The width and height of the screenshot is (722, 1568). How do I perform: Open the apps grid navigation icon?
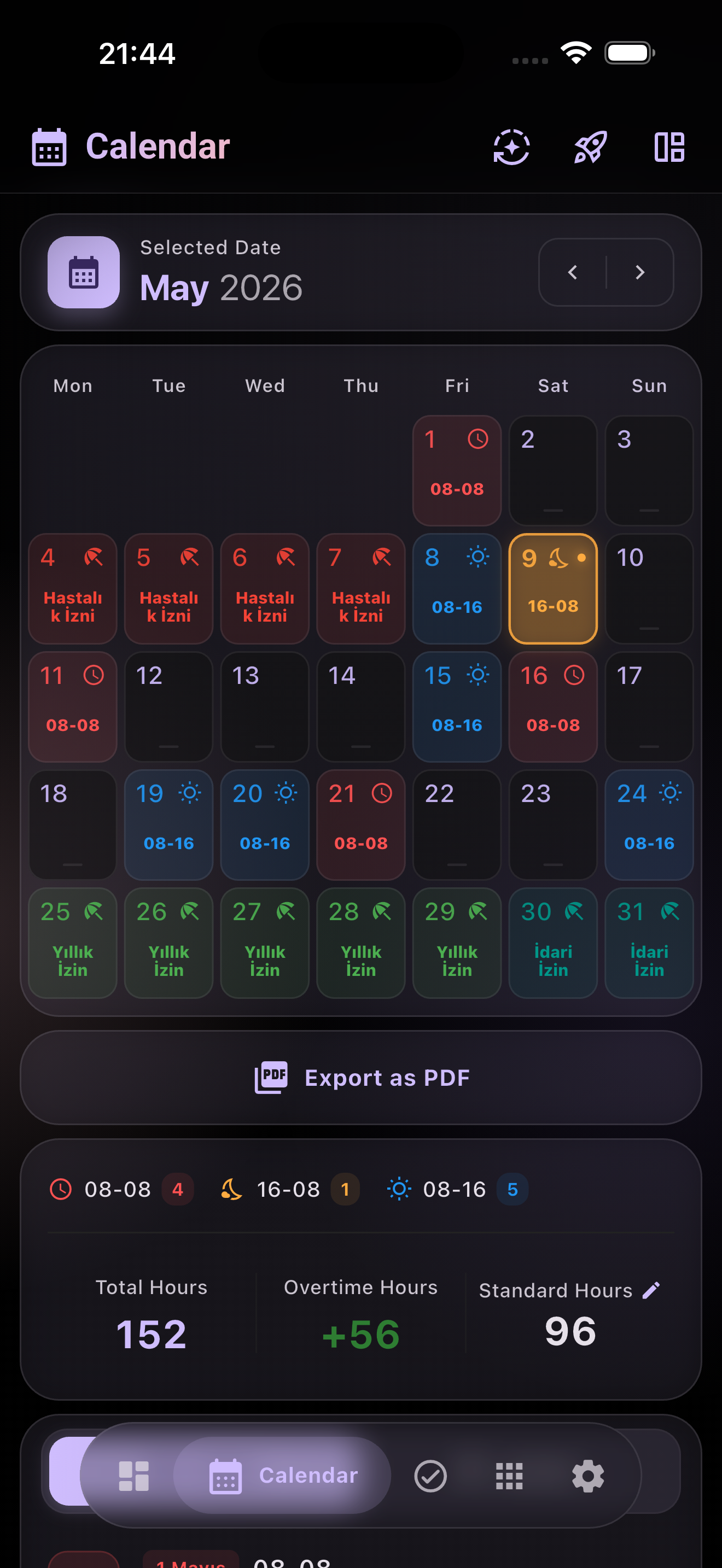(509, 1476)
